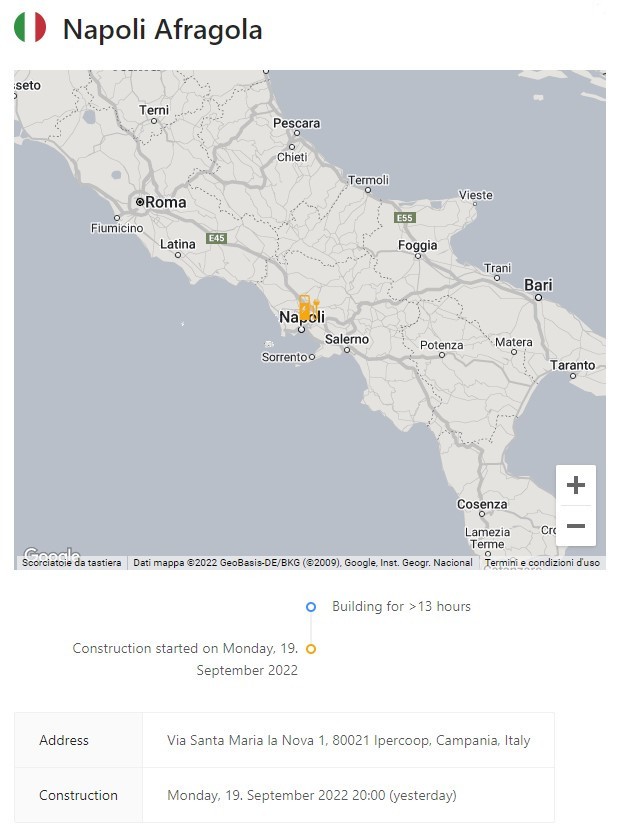Click the orange construction started timeline dot
Viewport: 621px width, 830px height.
(x=311, y=649)
